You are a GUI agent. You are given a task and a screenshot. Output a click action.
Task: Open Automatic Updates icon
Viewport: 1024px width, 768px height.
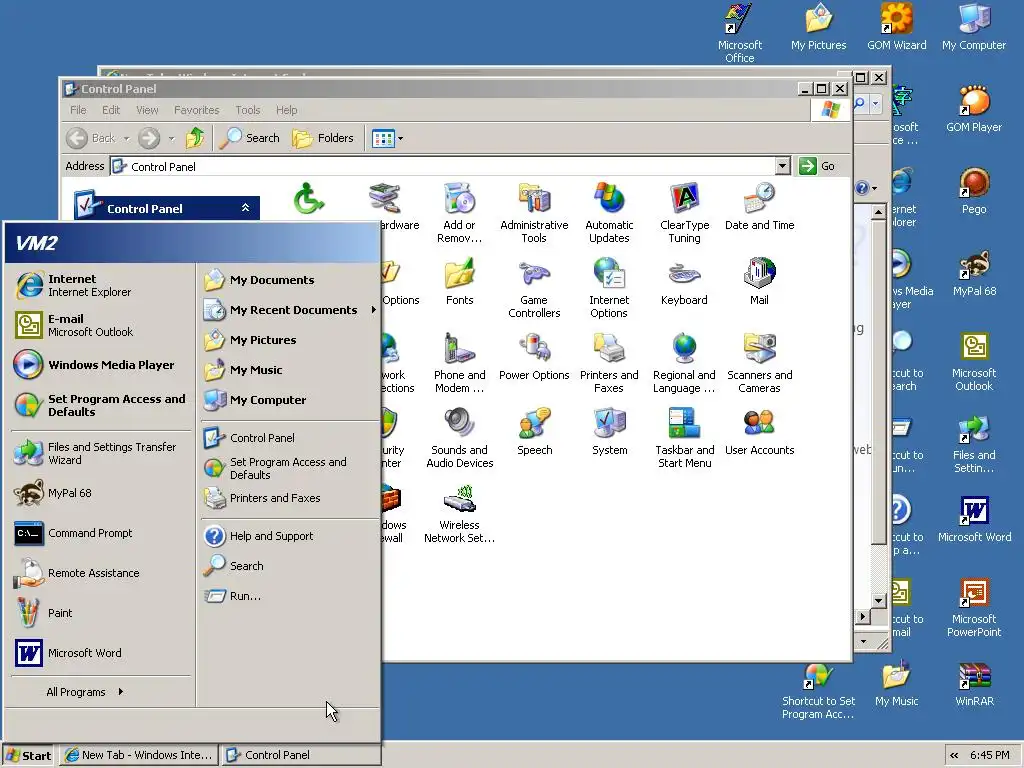coord(609,212)
